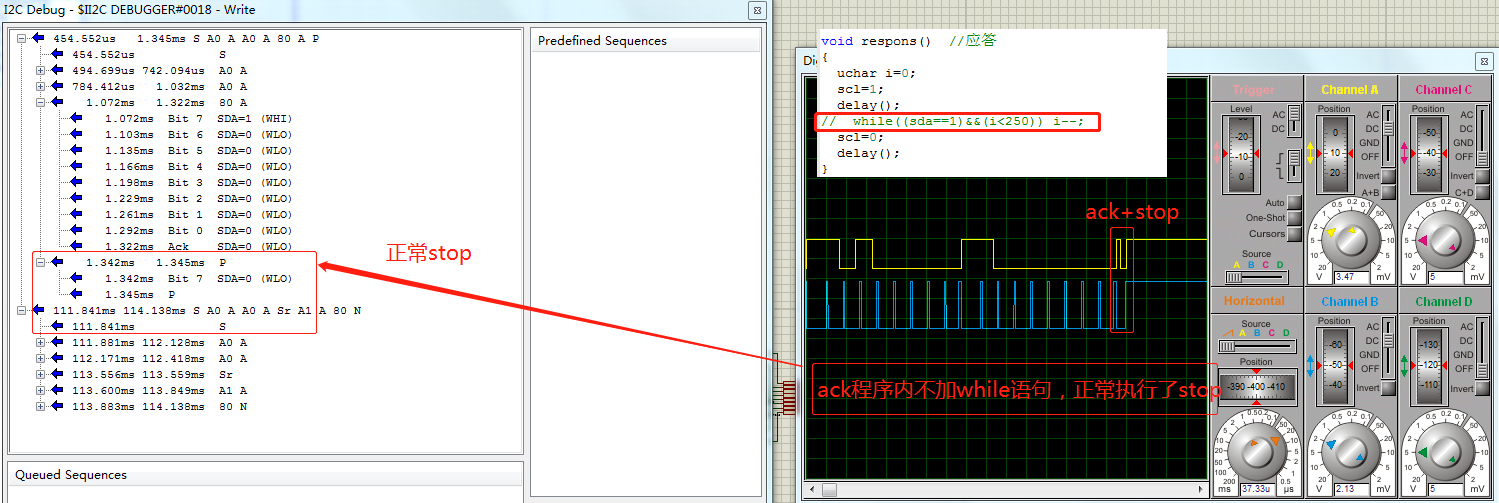This screenshot has width=1499, height=503.
Task: Adjust the Channel B Position thumbwheel
Action: [x=1336, y=367]
